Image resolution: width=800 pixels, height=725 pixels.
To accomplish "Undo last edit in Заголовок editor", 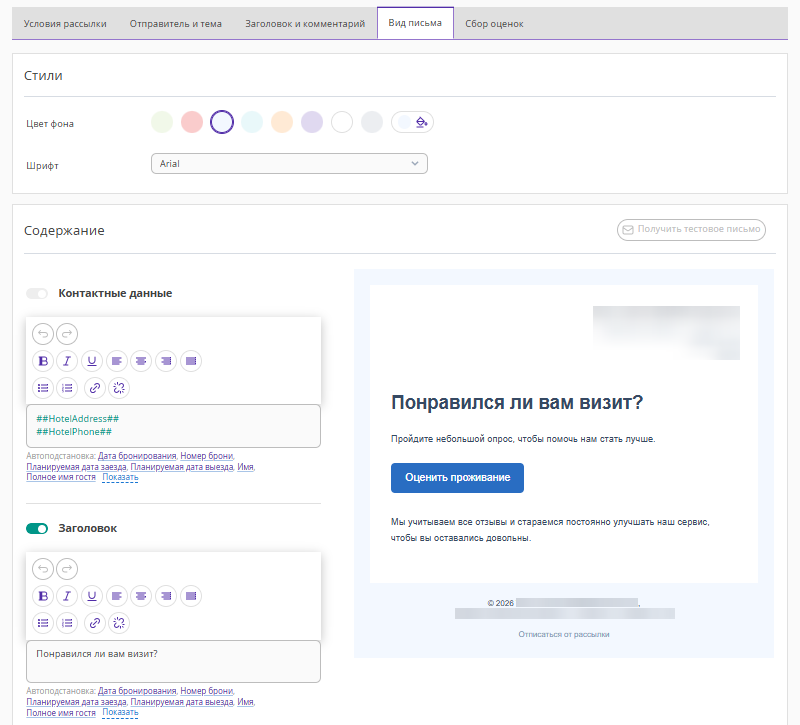I will point(43,569).
